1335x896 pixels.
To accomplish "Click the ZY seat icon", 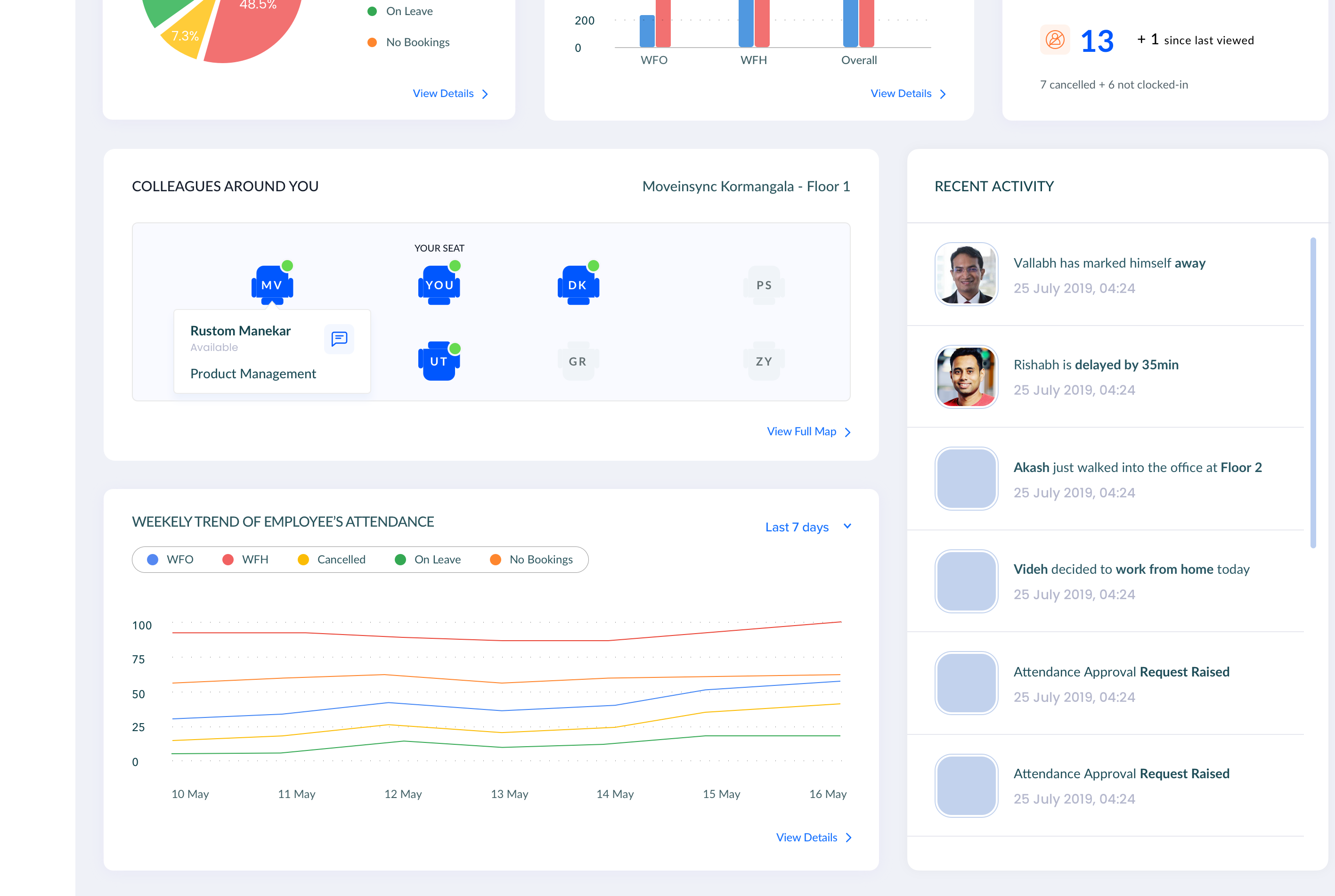I will tap(764, 361).
